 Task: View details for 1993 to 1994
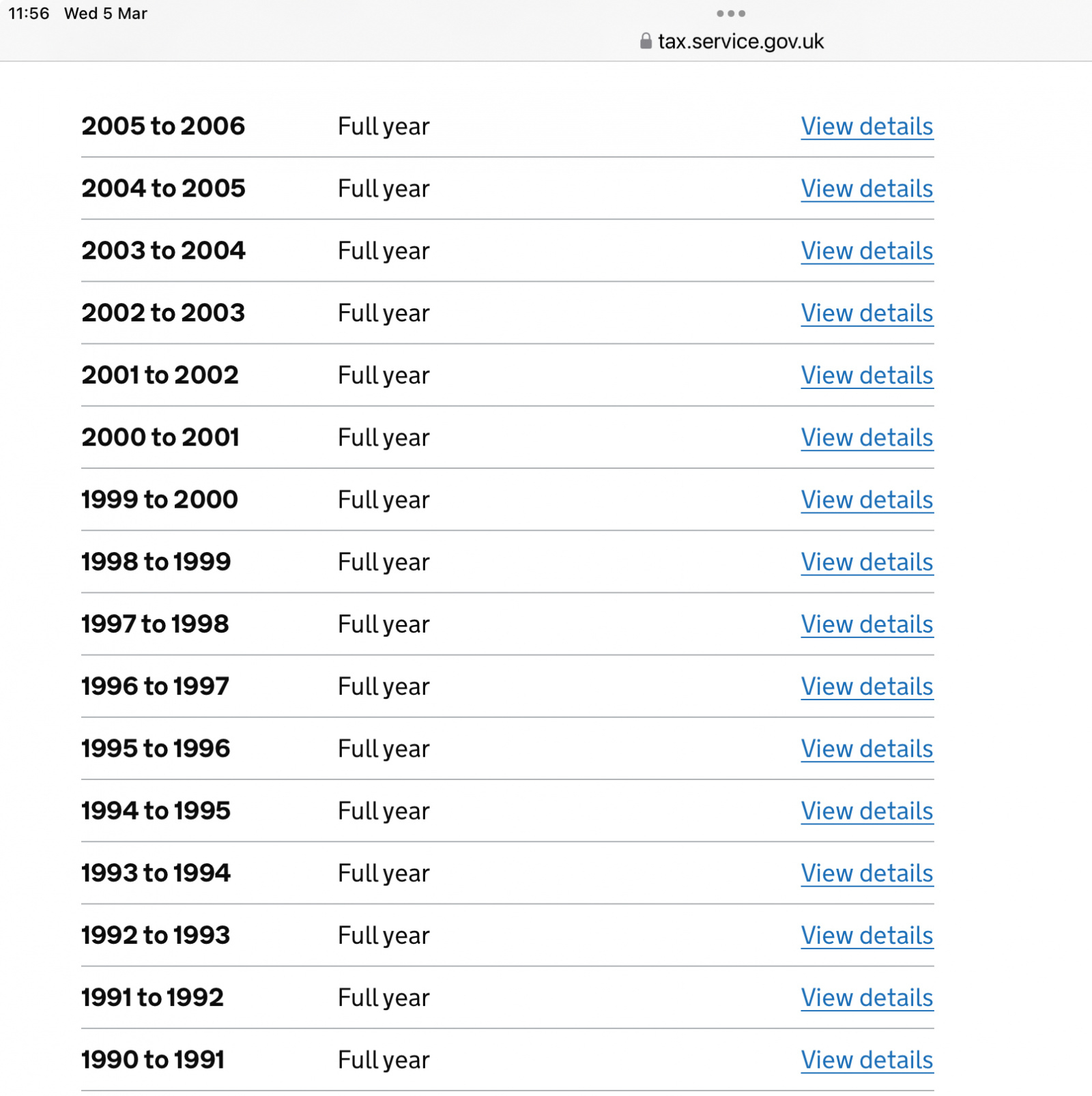pyautogui.click(x=867, y=873)
